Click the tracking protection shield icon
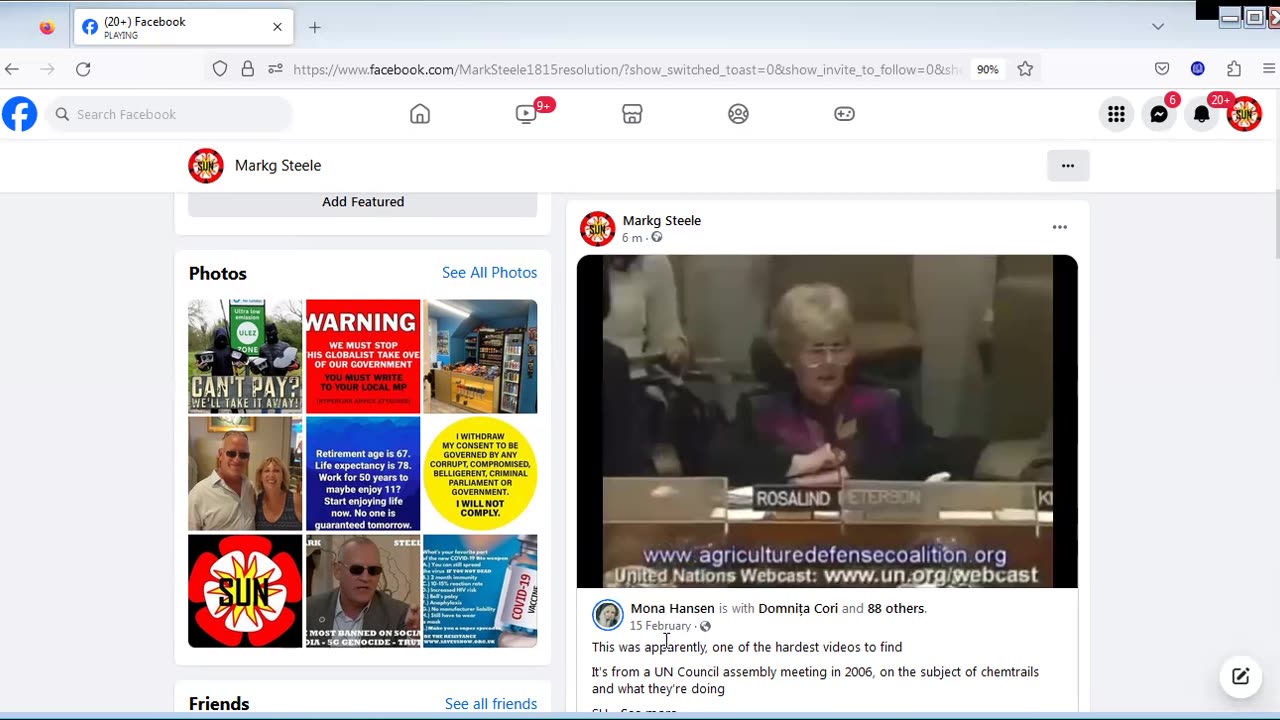 pyautogui.click(x=220, y=69)
